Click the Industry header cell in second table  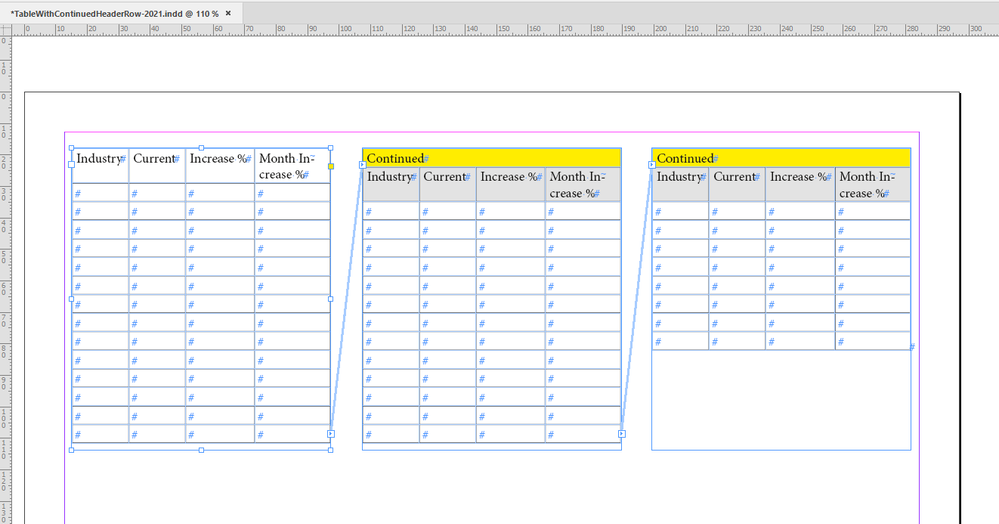391,184
